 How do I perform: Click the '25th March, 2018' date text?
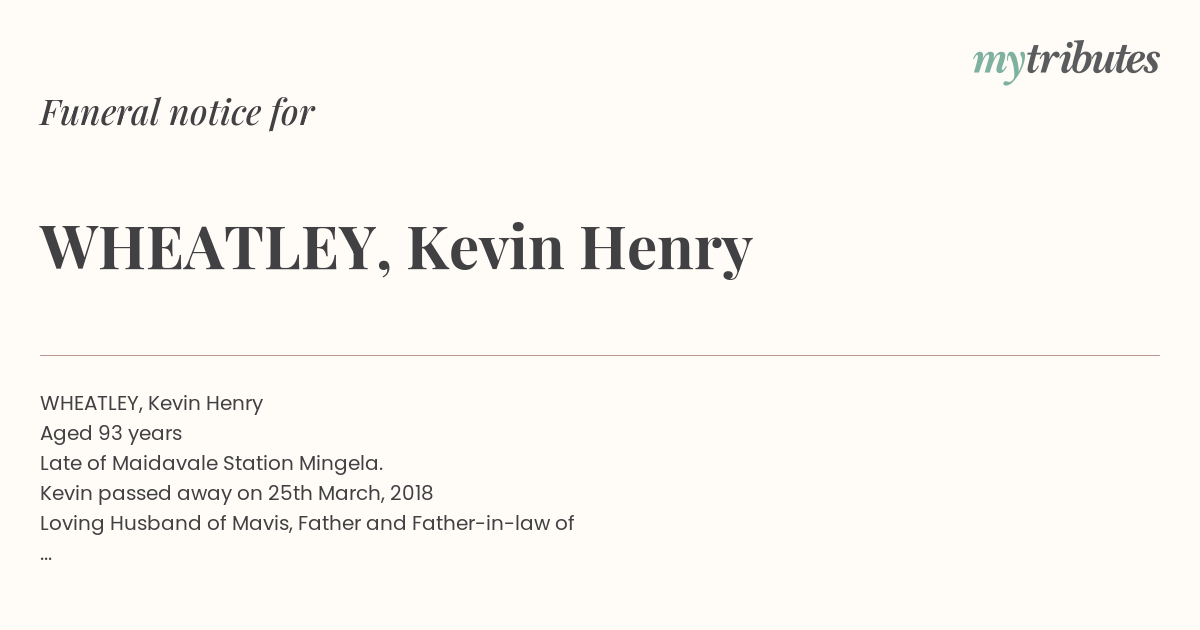coord(349,493)
